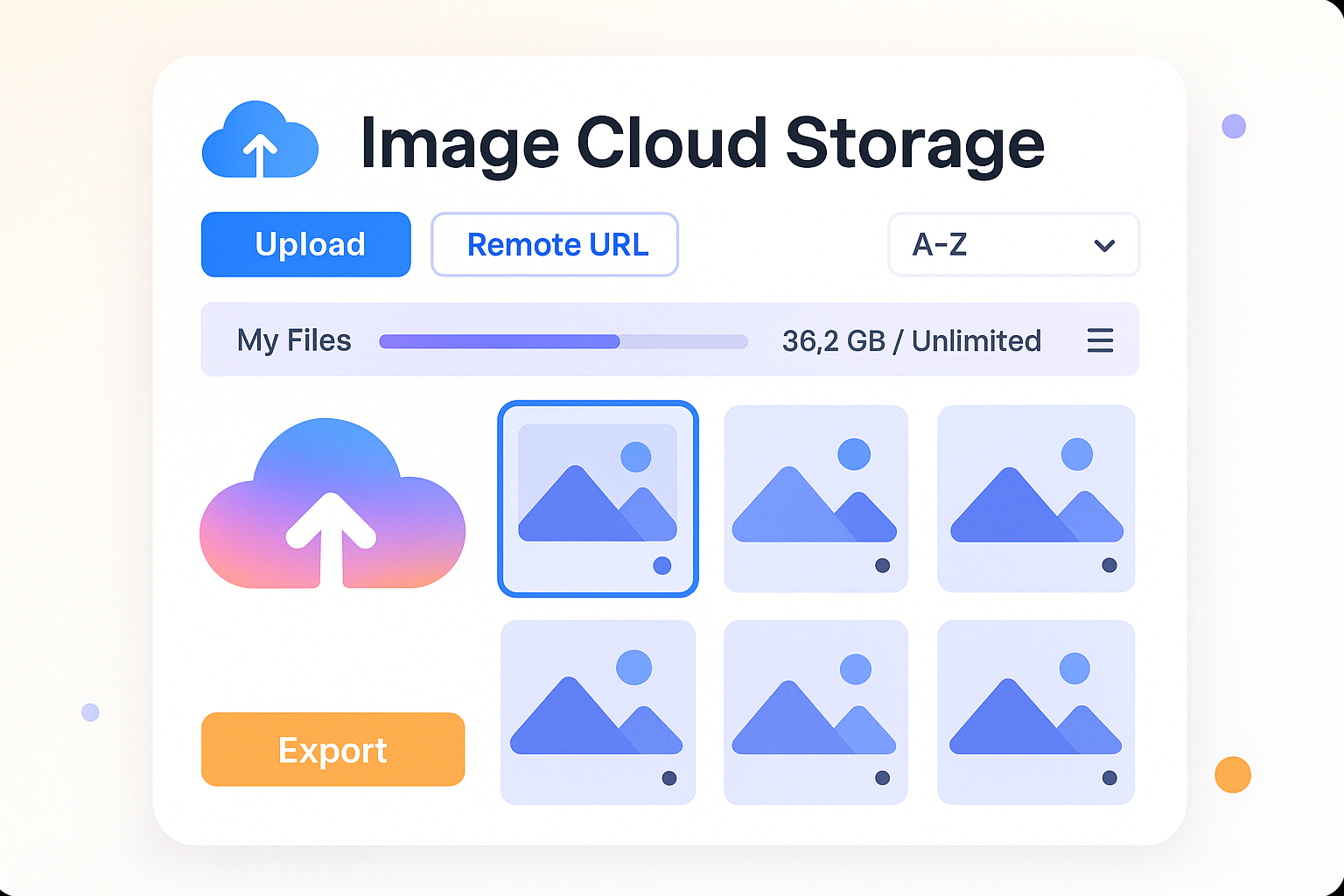The height and width of the screenshot is (896, 1344).
Task: Toggle selection on the bottom-right image tile
Action: click(x=1035, y=711)
